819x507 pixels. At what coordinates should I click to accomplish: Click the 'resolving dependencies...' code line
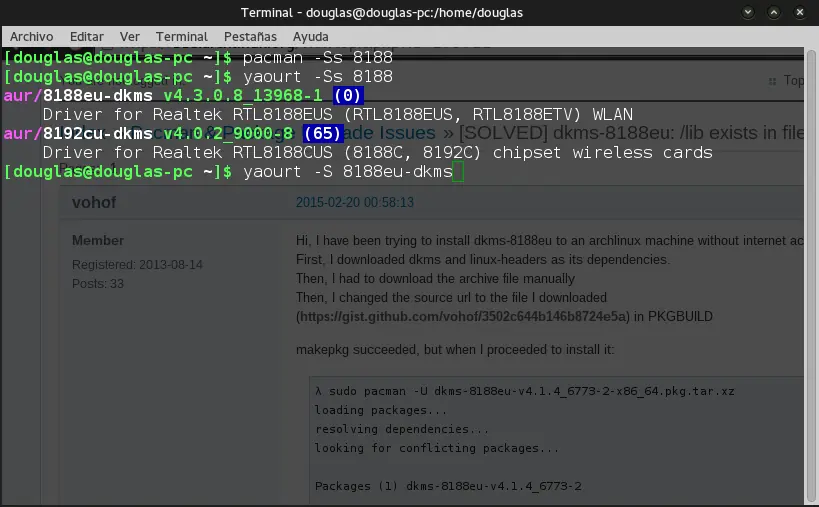pos(402,429)
